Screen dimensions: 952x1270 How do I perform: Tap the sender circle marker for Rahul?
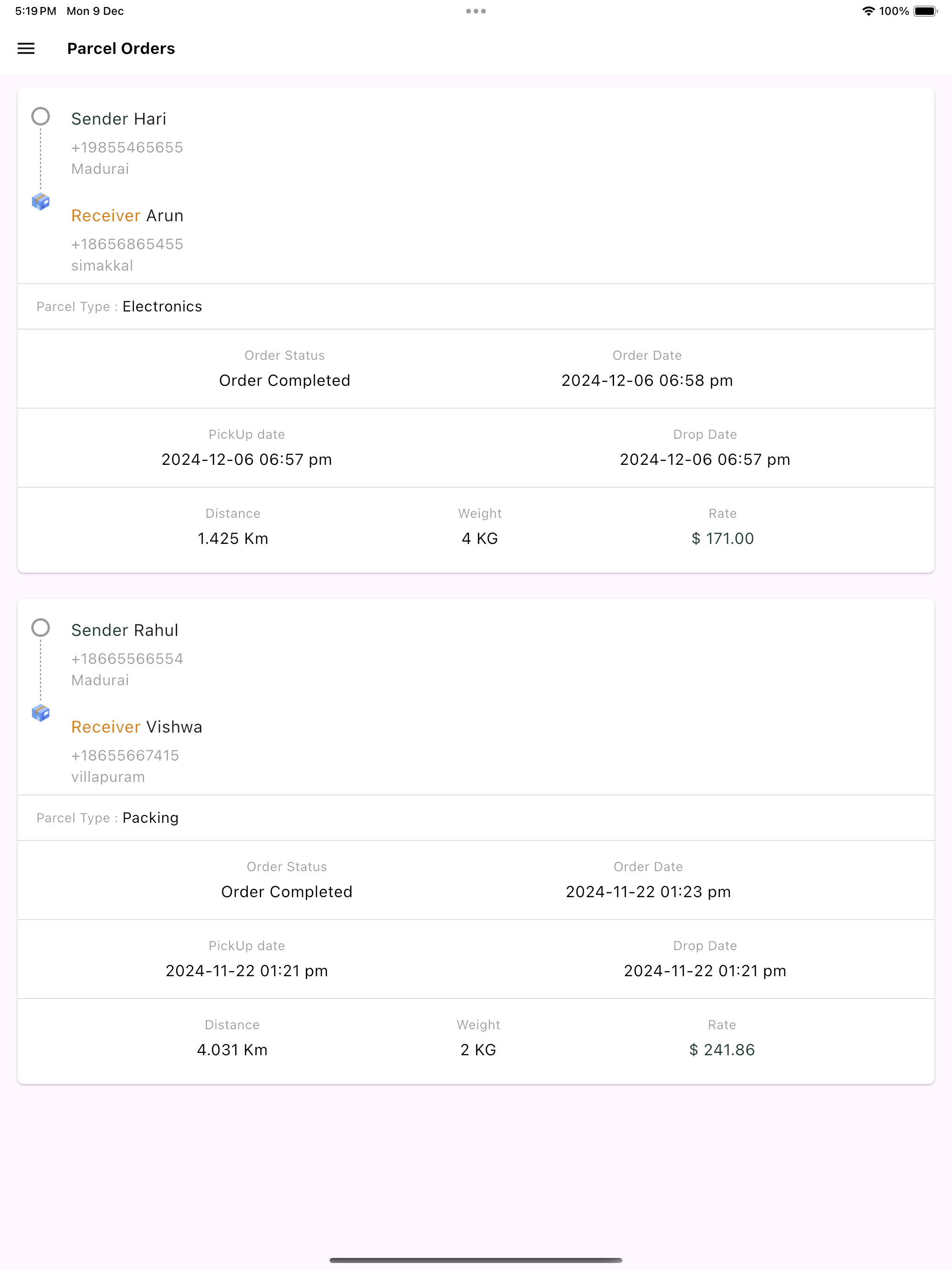pos(40,628)
